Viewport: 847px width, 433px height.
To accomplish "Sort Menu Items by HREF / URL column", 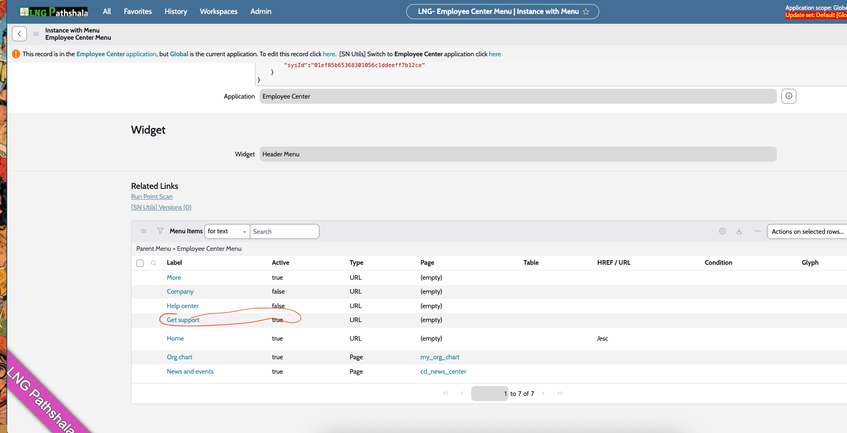I will click(614, 263).
